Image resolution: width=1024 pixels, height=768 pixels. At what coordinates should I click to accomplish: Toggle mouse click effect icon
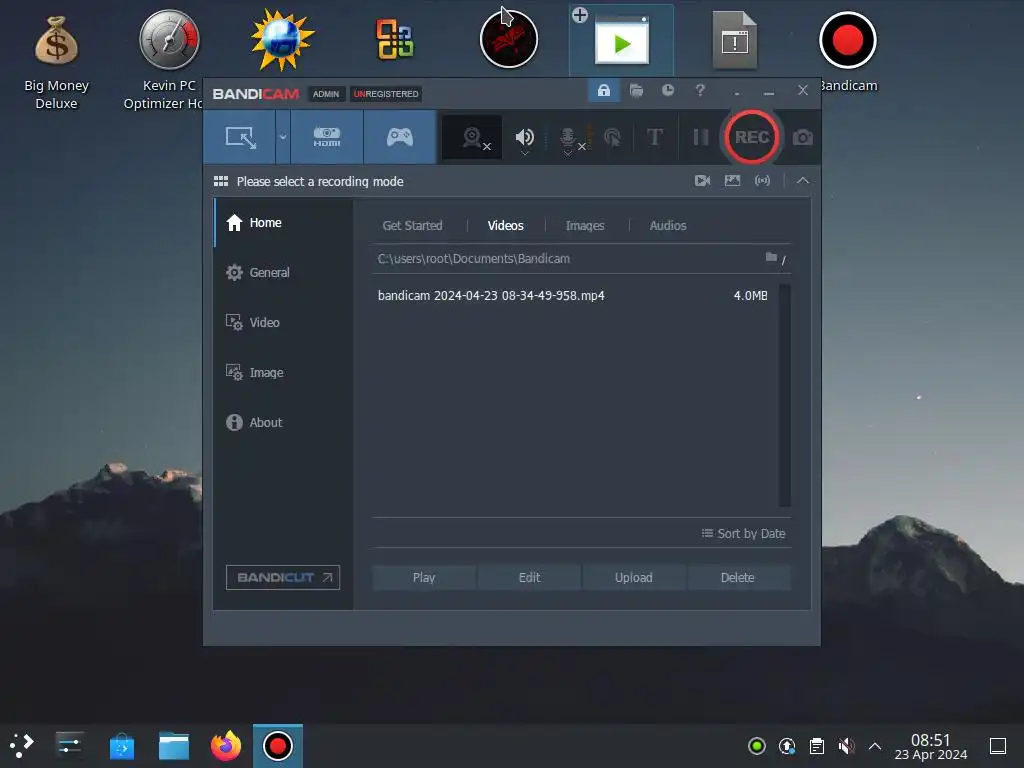pos(612,138)
